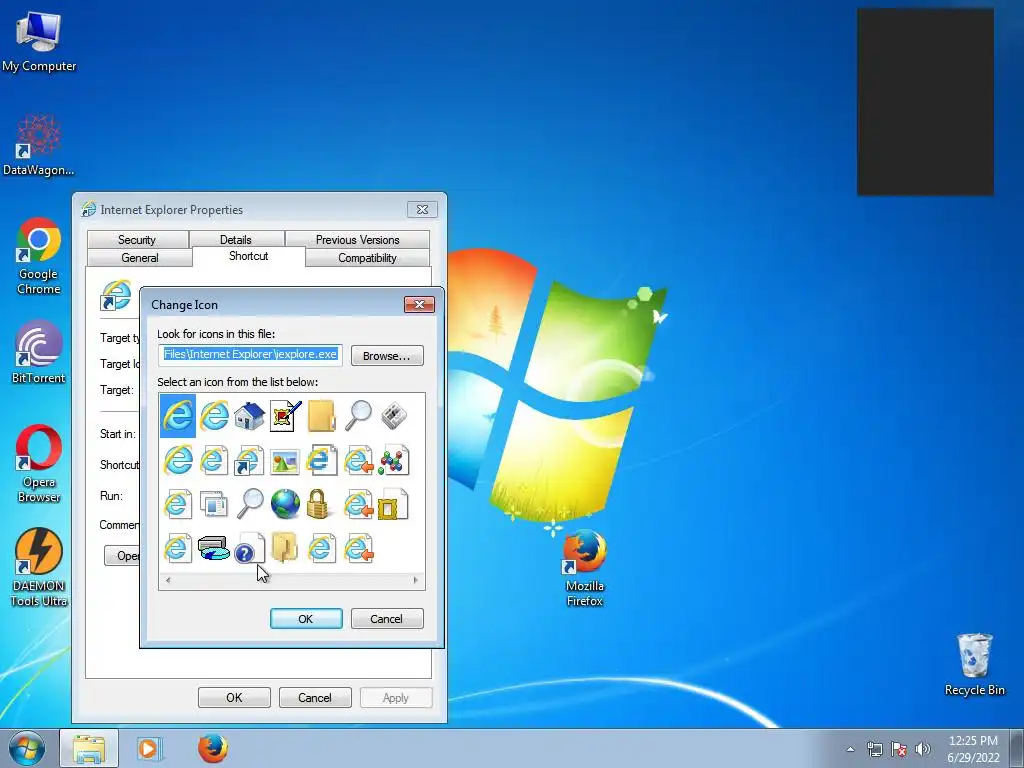Open the Action Center flag icon
The height and width of the screenshot is (768, 1024).
point(899,749)
